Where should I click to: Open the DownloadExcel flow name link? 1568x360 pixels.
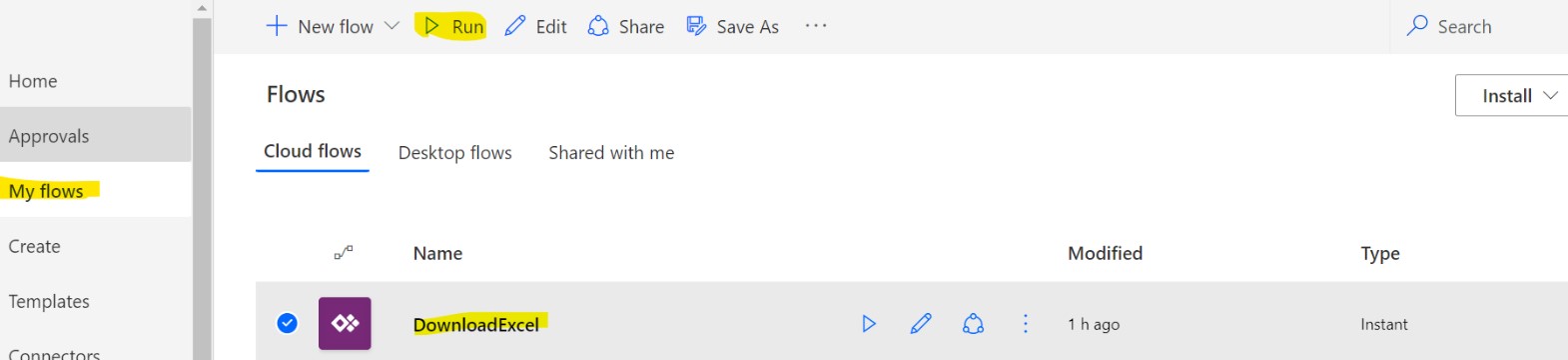click(x=476, y=324)
